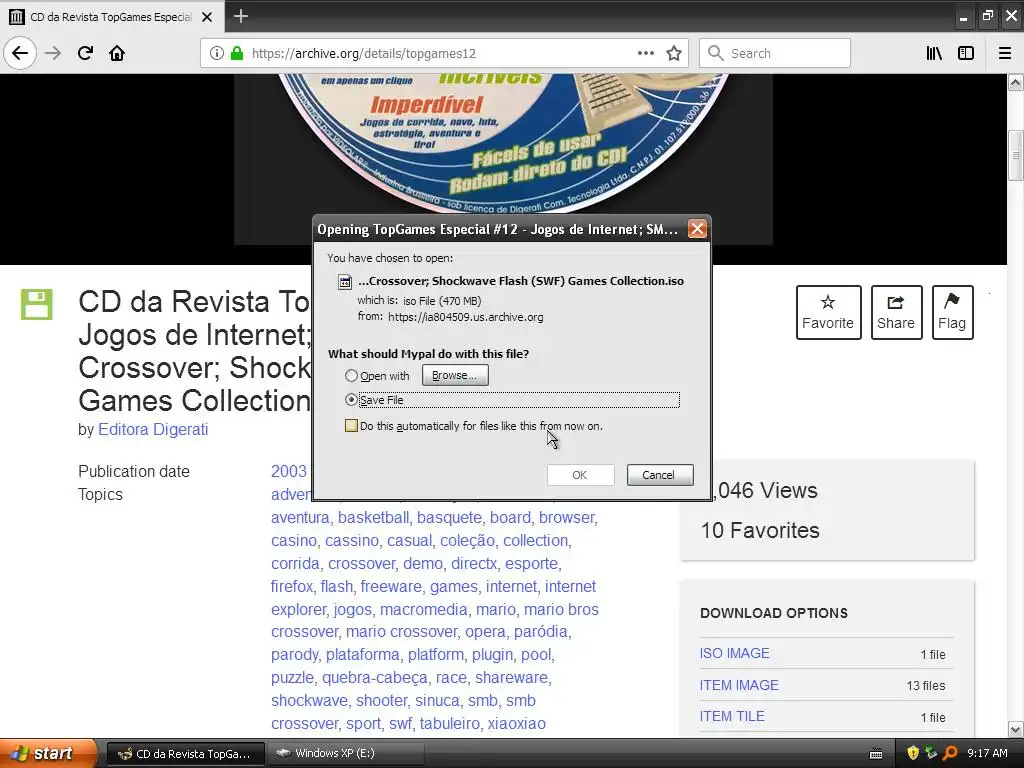Open ITEM TILE download option
Viewport: 1024px width, 768px height.
[x=732, y=716]
